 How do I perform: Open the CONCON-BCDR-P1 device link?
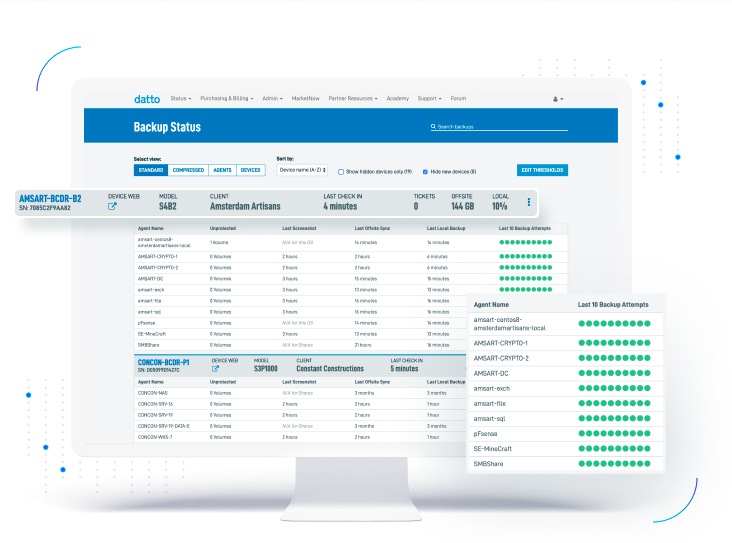[x=163, y=362]
